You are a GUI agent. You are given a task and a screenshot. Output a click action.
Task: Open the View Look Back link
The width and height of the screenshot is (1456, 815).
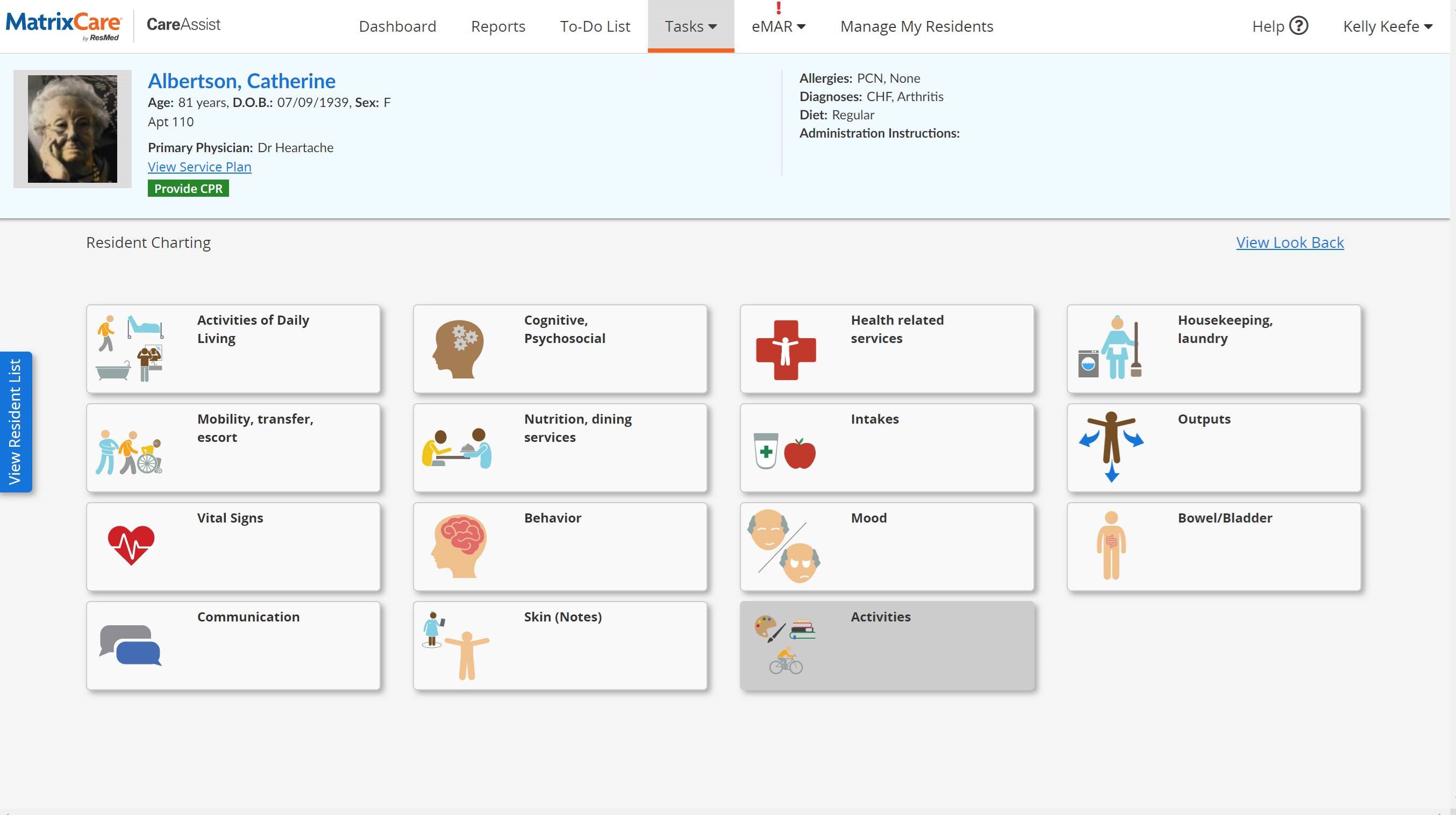click(x=1289, y=242)
